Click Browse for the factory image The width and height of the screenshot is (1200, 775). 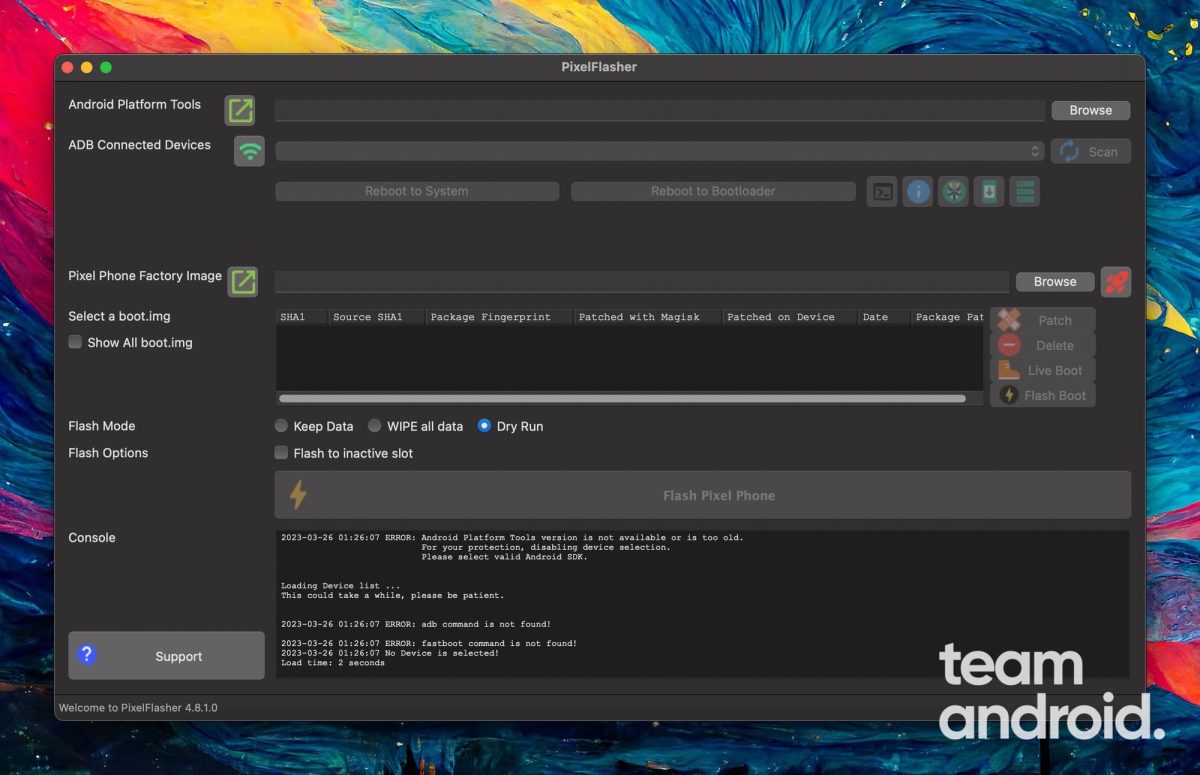[x=1054, y=282]
